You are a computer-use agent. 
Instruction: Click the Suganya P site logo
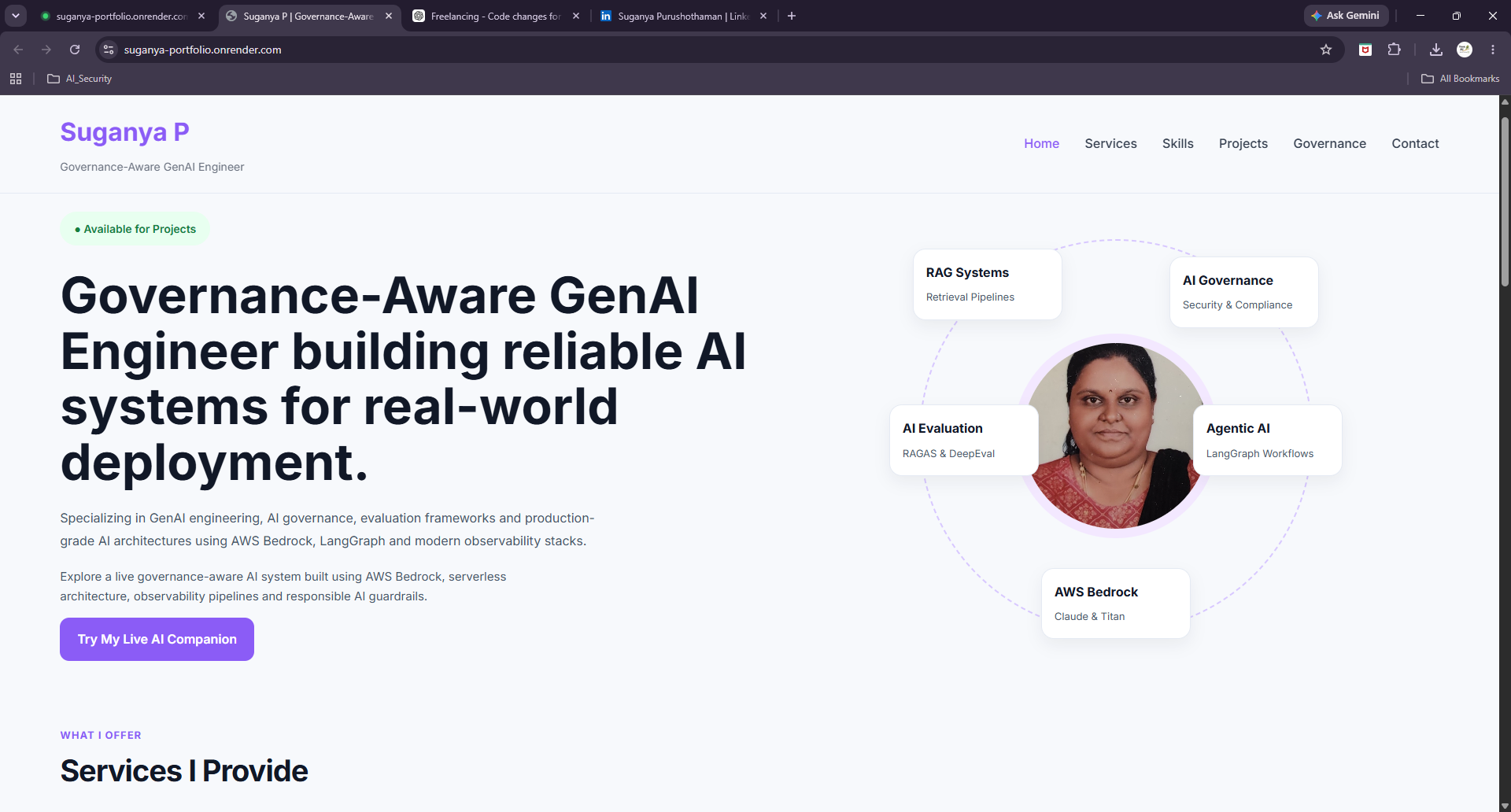click(x=124, y=132)
